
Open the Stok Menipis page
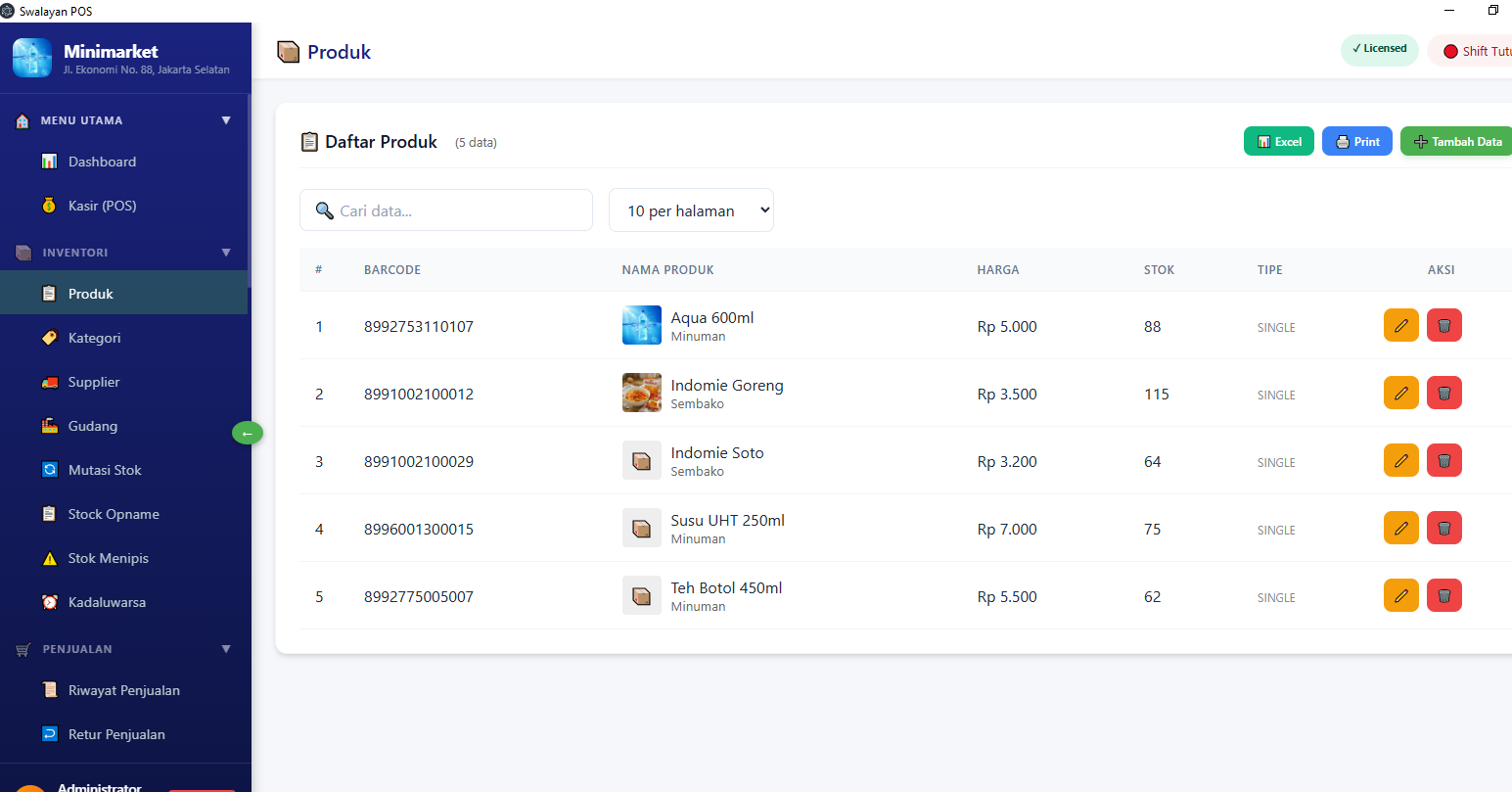(108, 558)
